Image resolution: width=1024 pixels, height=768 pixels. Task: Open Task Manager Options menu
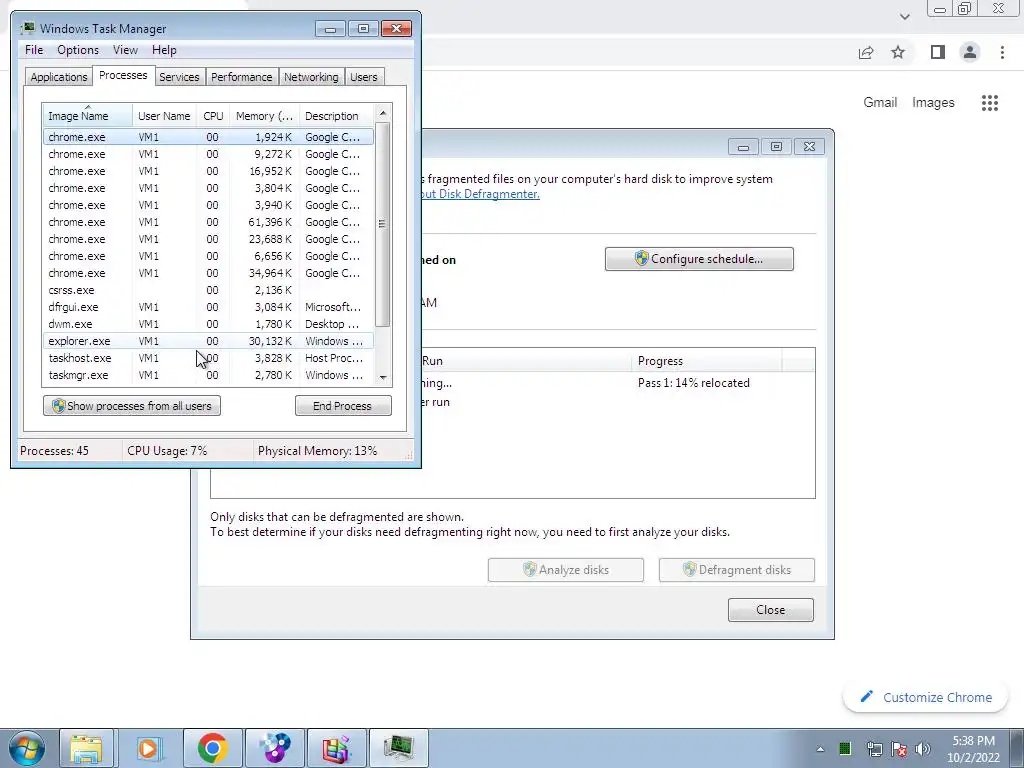pyautogui.click(x=78, y=50)
